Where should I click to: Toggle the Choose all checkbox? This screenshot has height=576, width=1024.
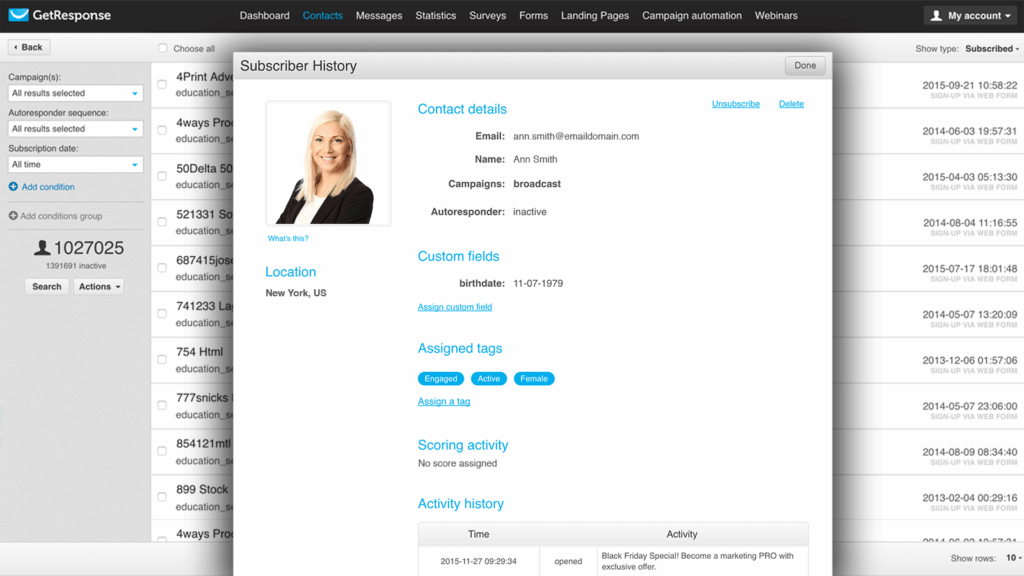(162, 47)
